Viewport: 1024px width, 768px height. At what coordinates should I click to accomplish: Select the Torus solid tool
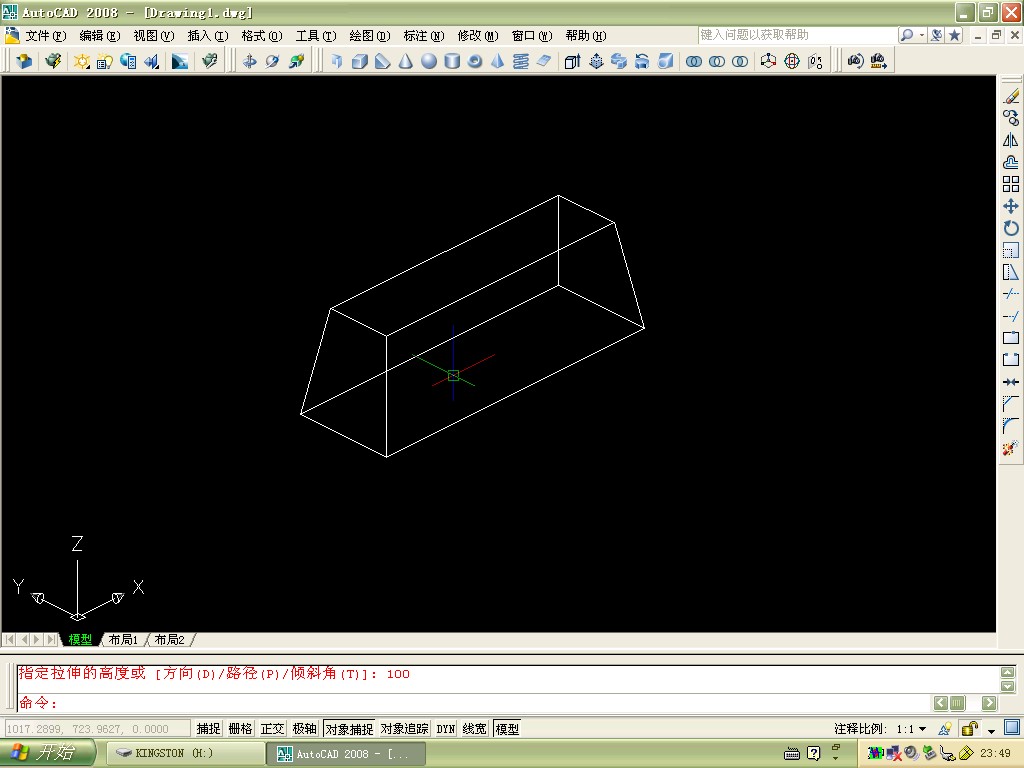[475, 61]
